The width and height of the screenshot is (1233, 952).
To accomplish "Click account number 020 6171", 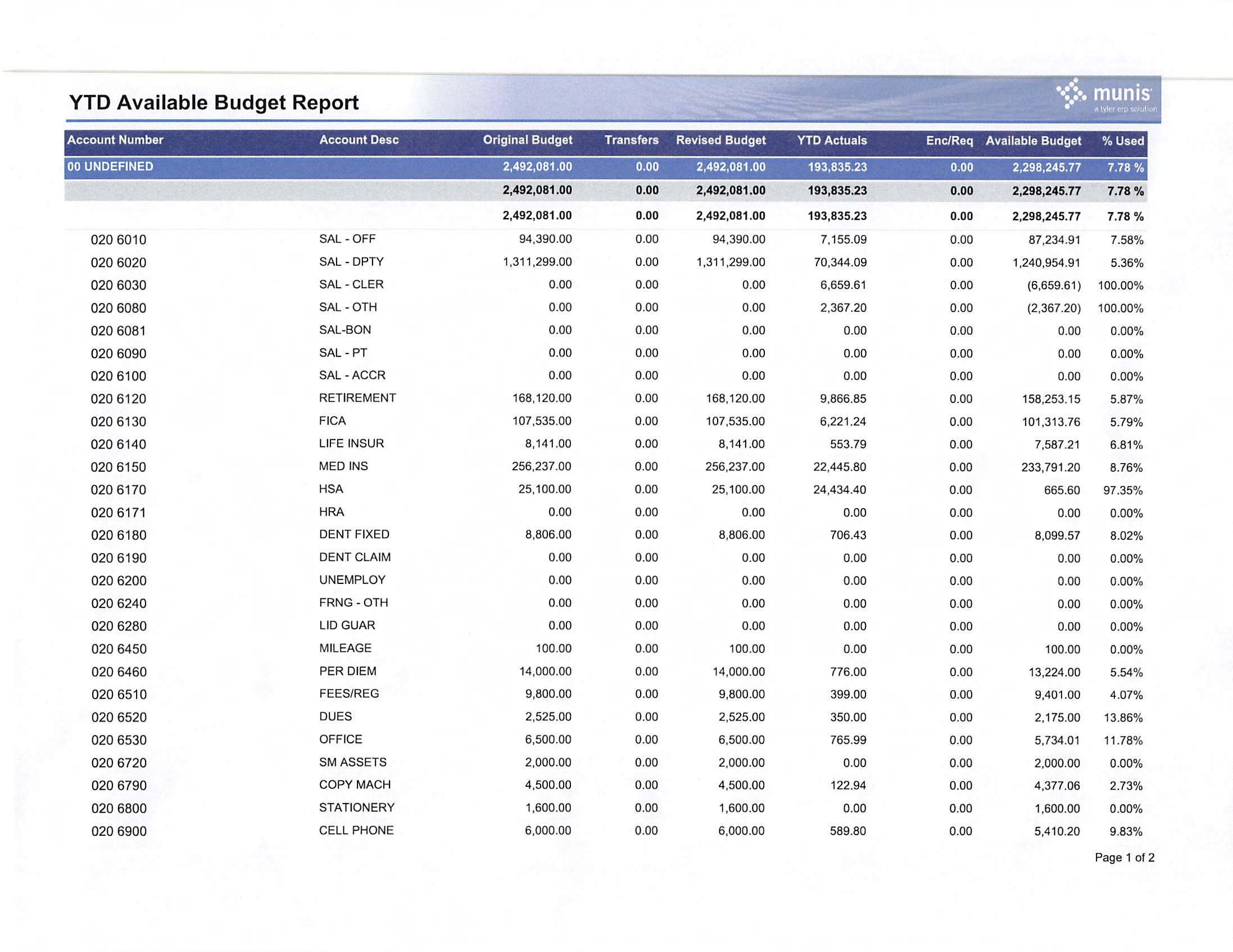I will click(x=119, y=513).
